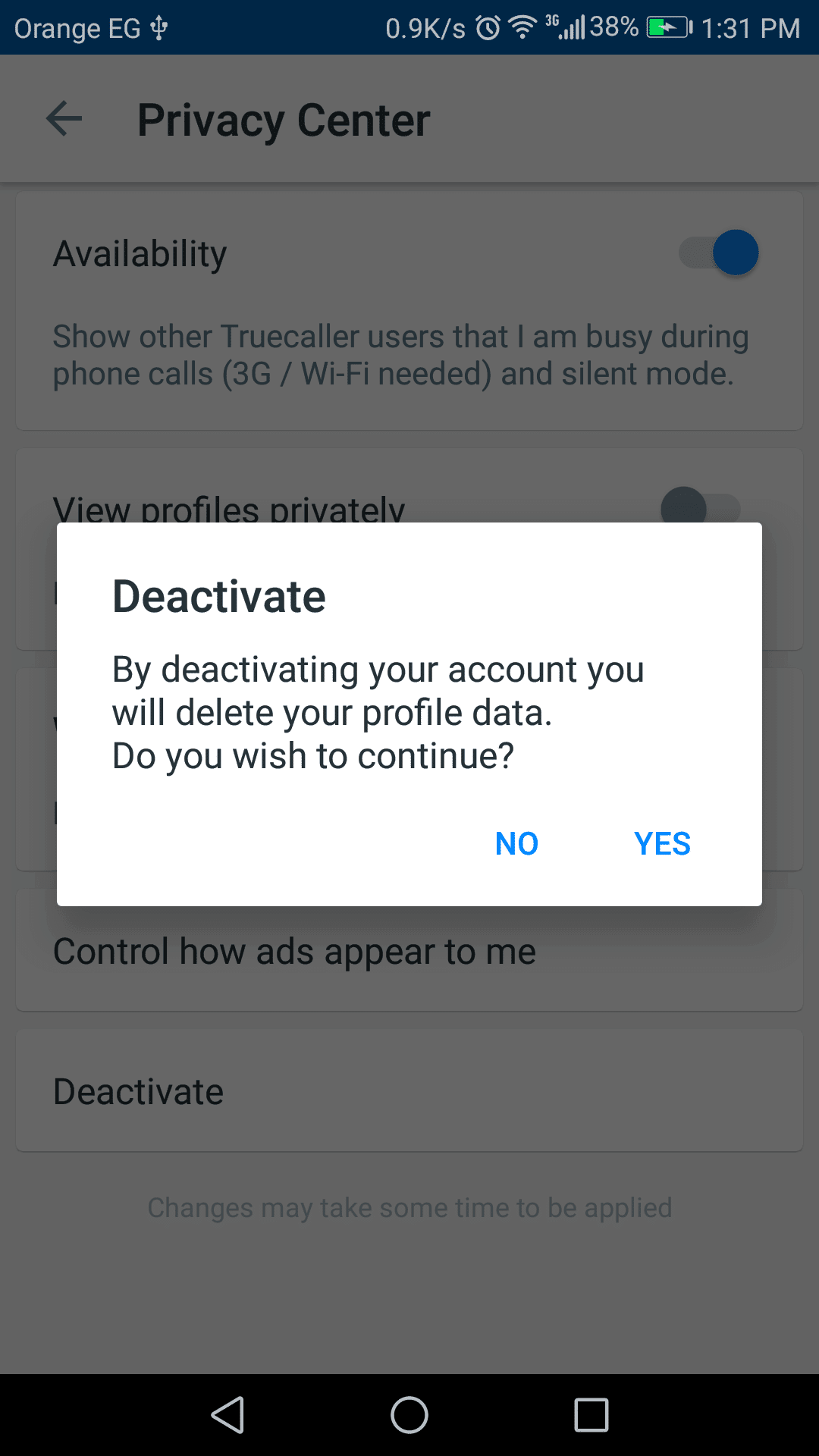
Task: Open the recent apps square button
Action: tap(591, 1415)
